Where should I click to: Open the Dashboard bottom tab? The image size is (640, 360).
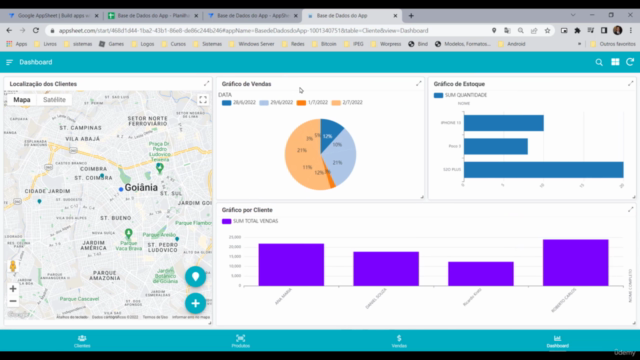(x=558, y=341)
